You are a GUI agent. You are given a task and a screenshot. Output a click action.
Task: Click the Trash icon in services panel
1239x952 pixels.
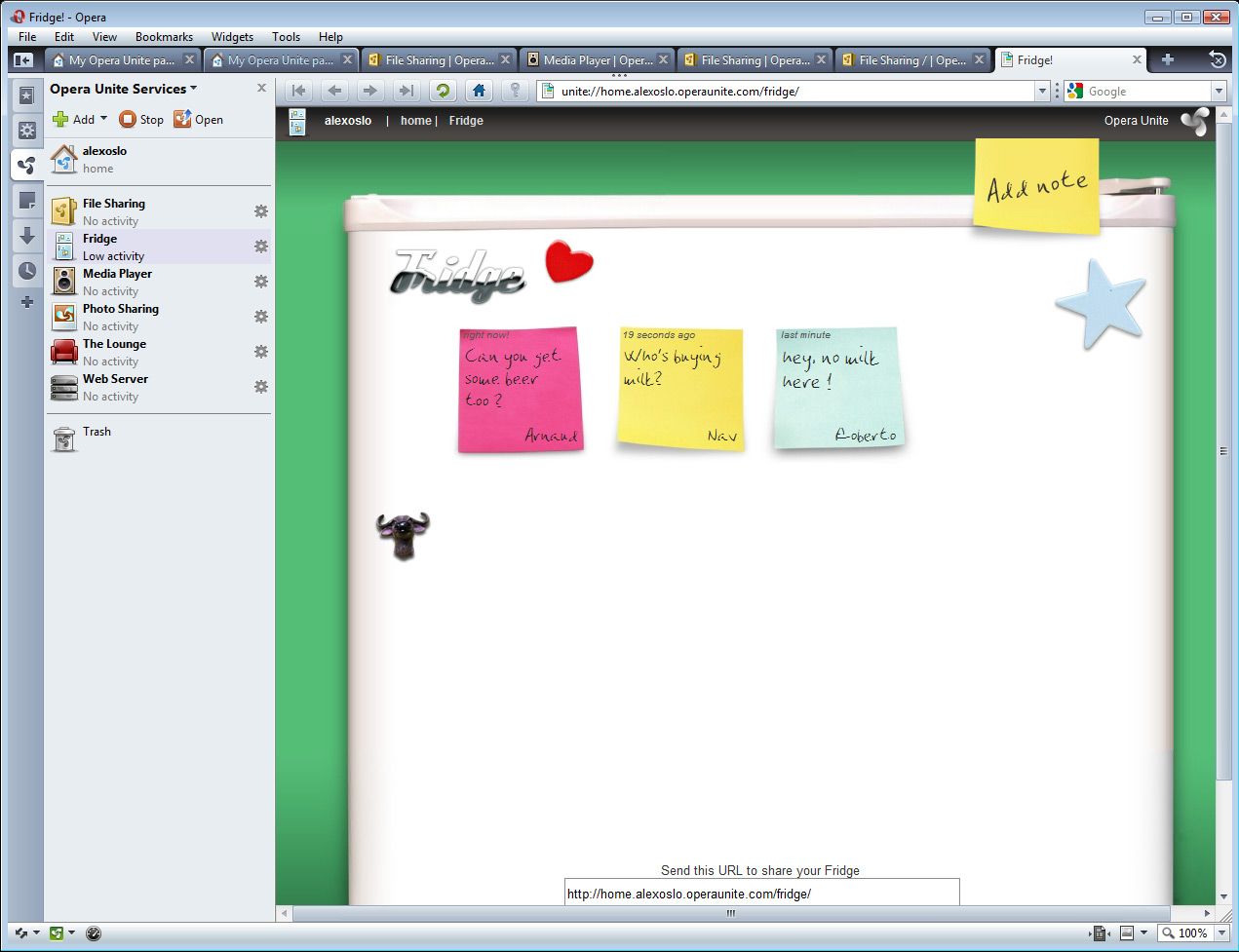(x=64, y=439)
